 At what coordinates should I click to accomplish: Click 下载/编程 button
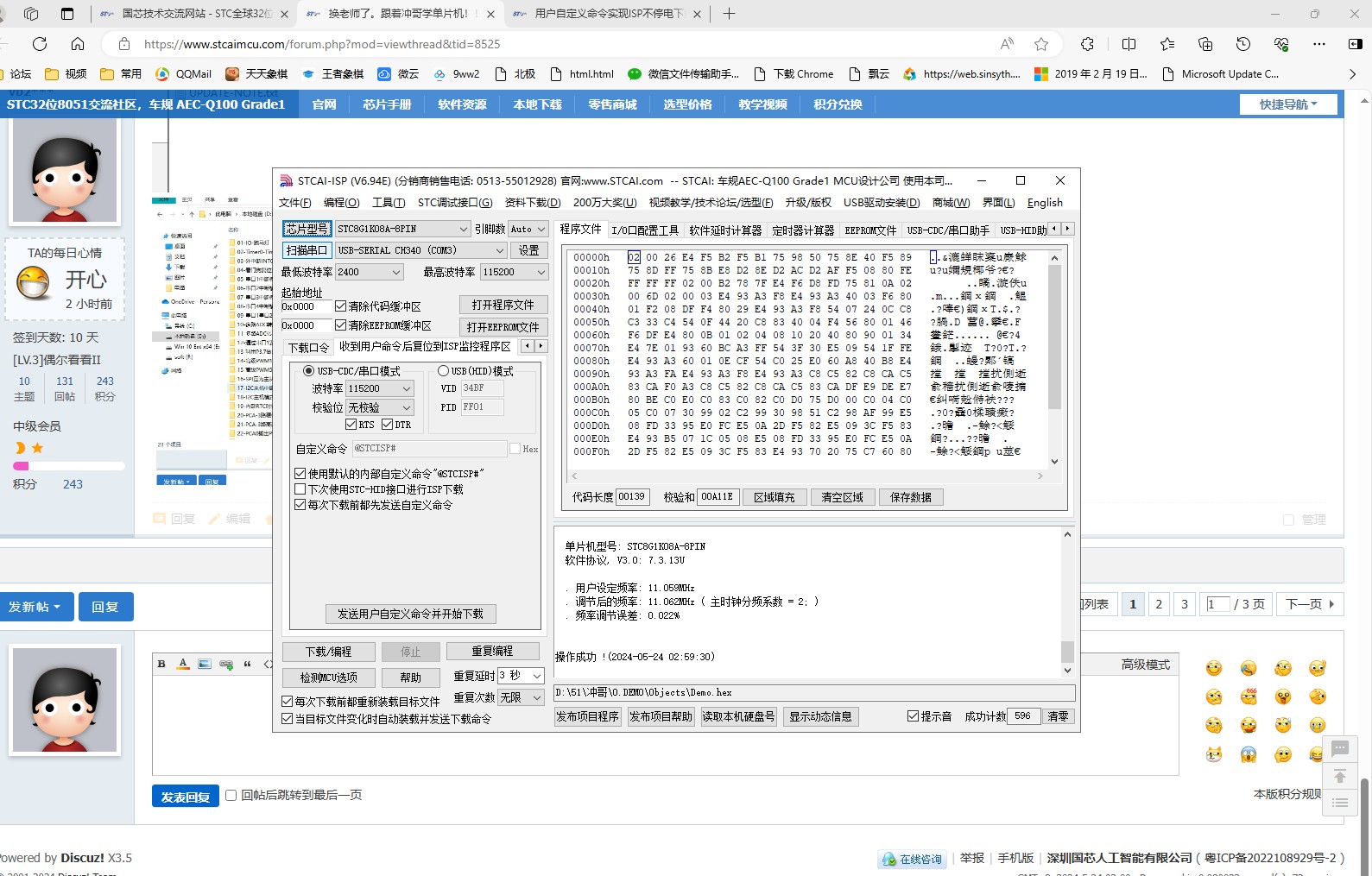(328, 652)
